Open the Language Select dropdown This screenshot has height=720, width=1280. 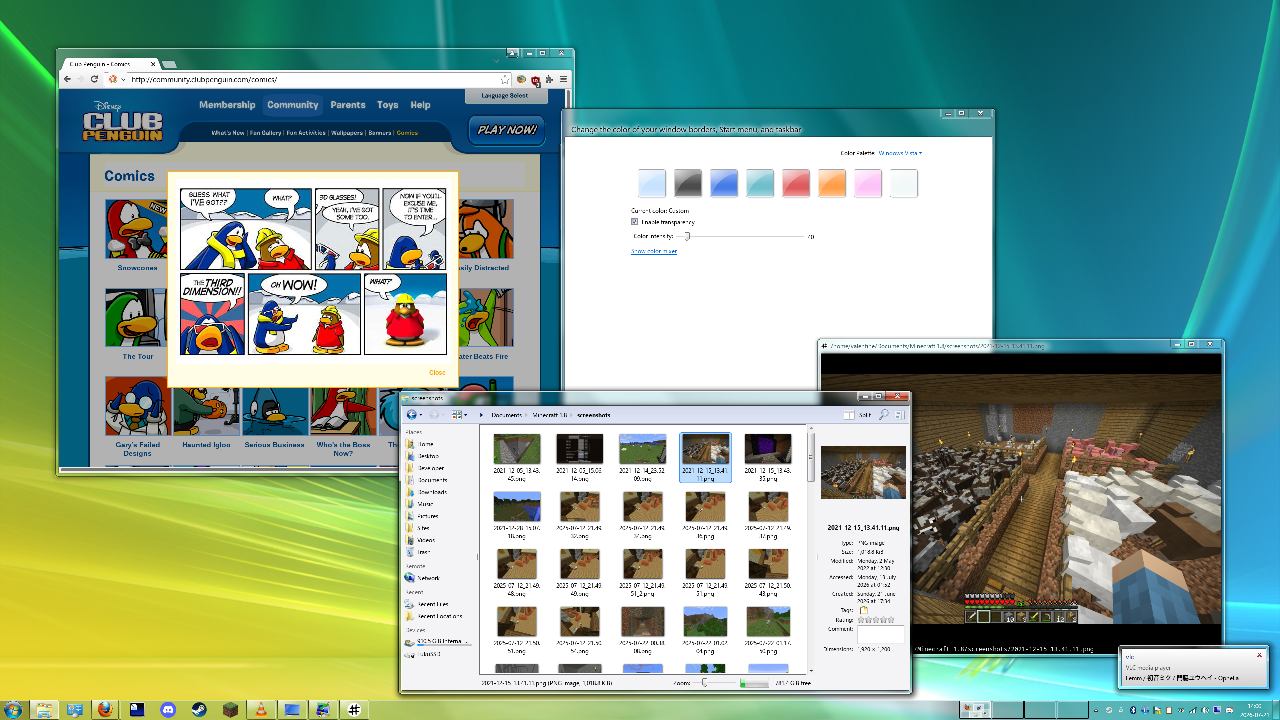click(505, 96)
